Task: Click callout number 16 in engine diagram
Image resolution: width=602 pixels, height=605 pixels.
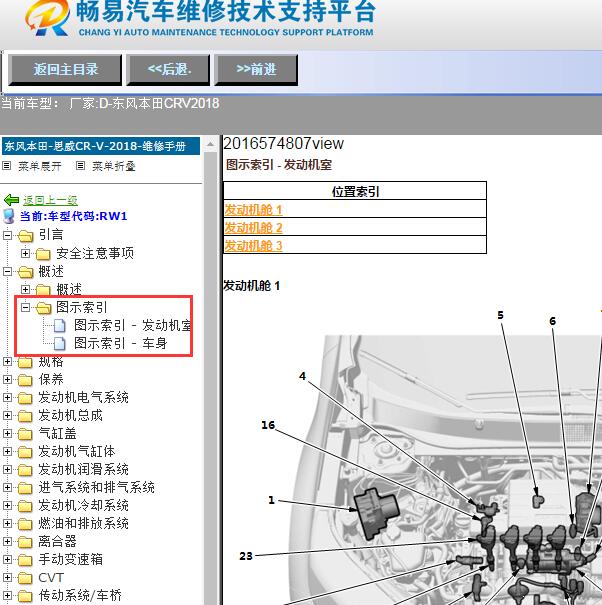Action: pyautogui.click(x=268, y=425)
